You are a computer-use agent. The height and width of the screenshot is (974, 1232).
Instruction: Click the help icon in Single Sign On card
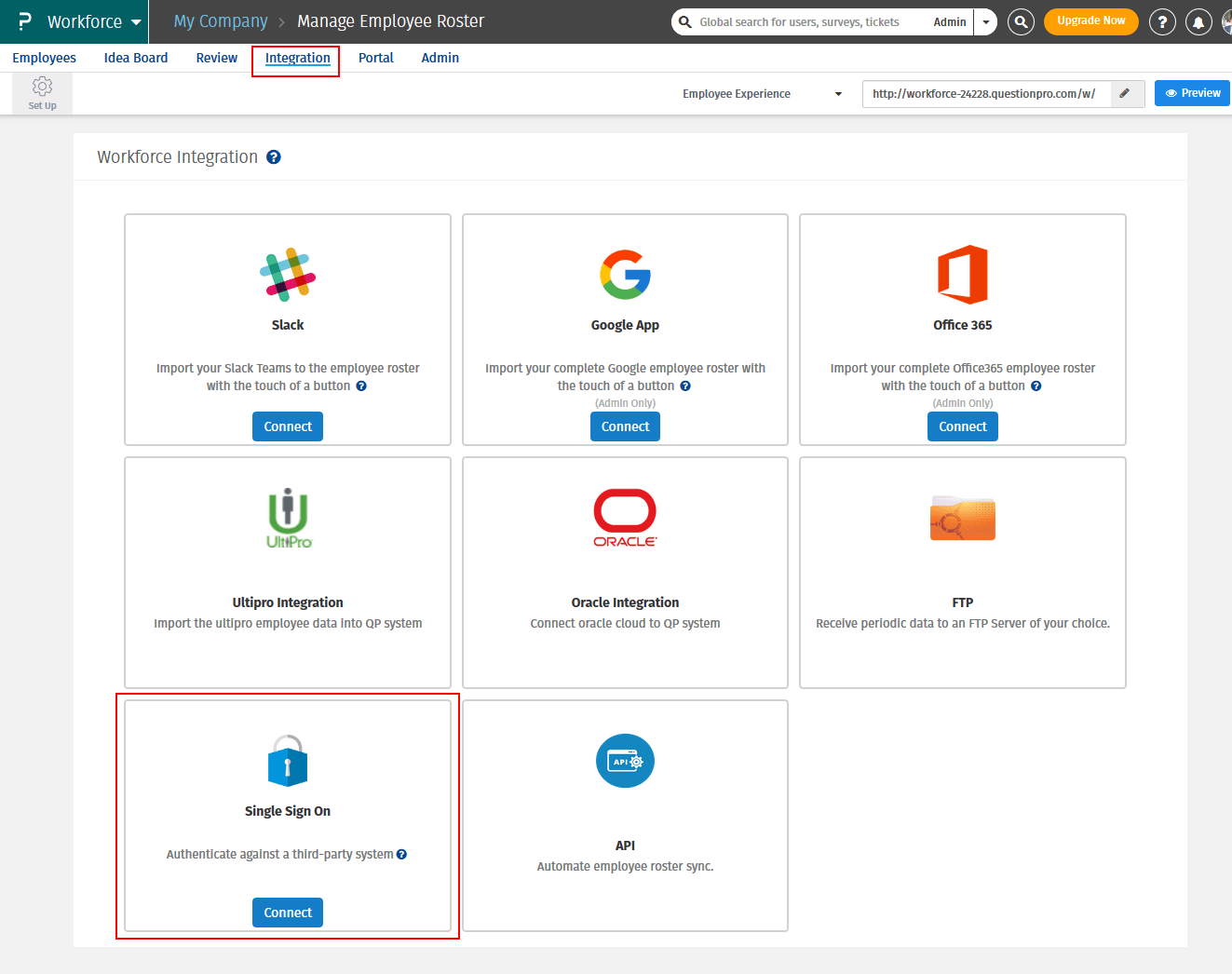[x=401, y=855]
